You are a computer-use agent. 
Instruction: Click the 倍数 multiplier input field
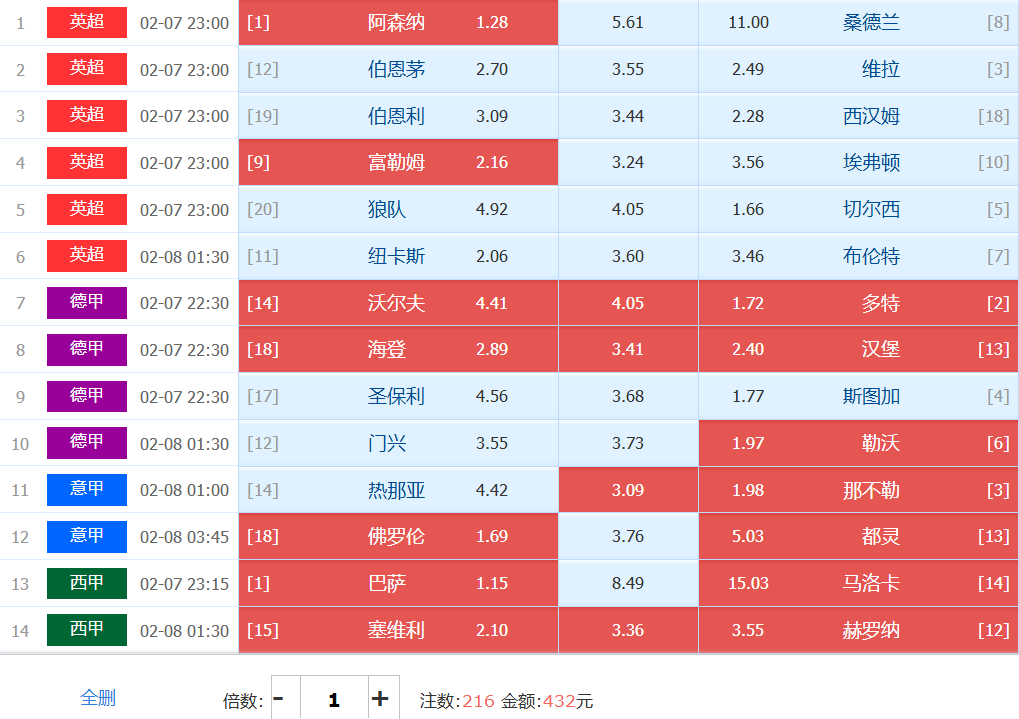click(333, 699)
